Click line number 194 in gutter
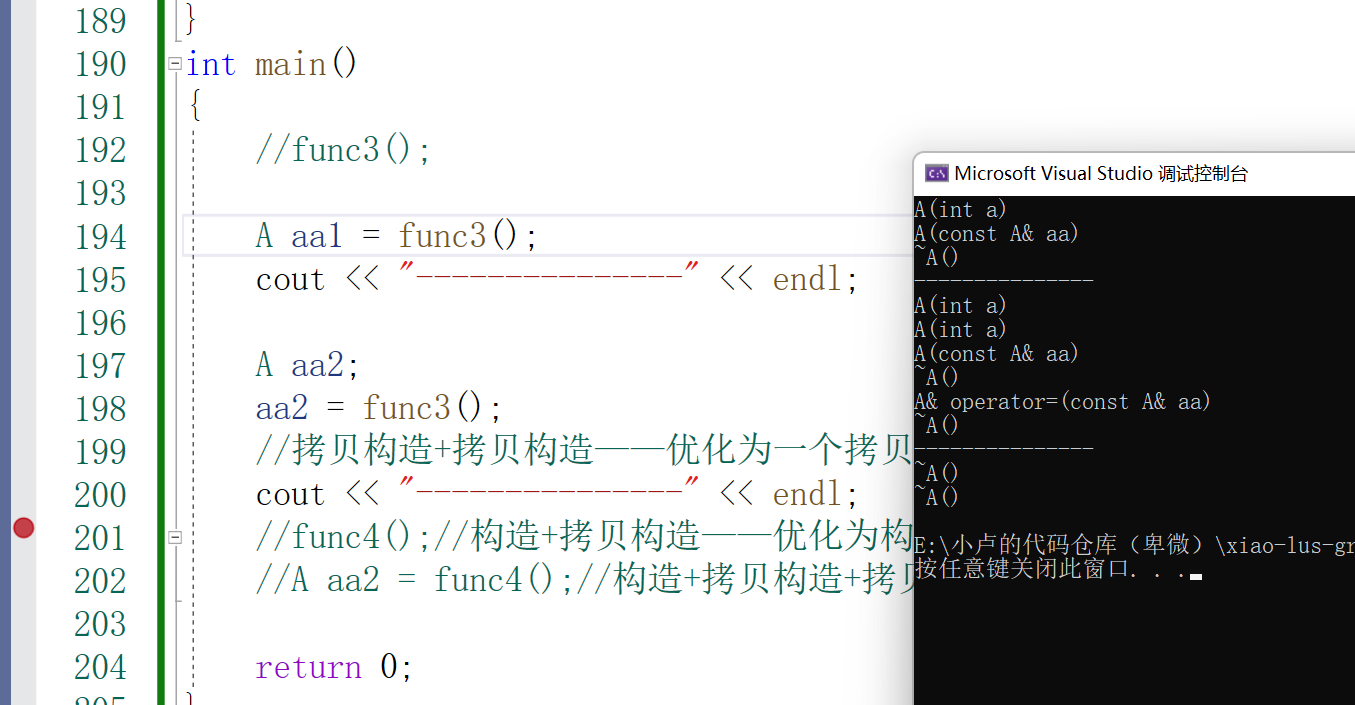Image resolution: width=1355 pixels, height=705 pixels. click(x=101, y=237)
